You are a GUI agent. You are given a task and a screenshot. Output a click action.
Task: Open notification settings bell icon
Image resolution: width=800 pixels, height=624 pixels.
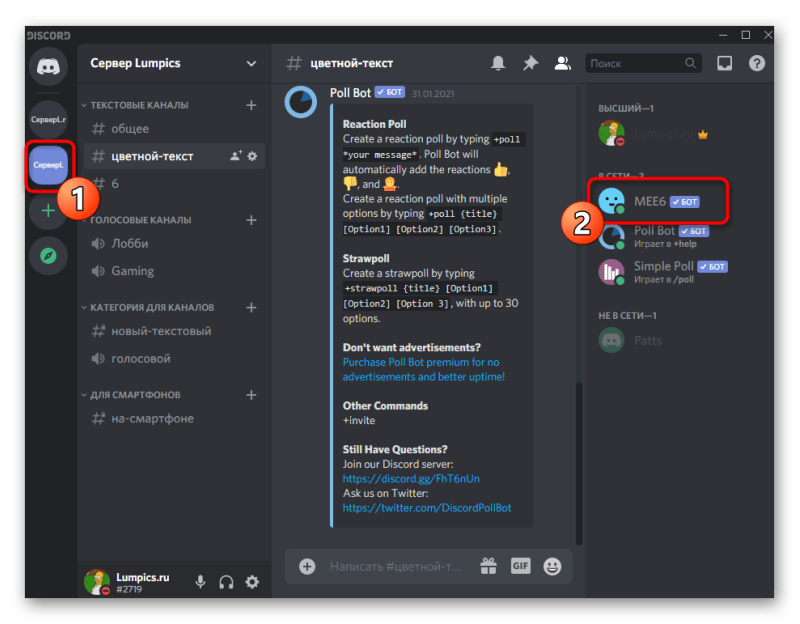pos(498,63)
